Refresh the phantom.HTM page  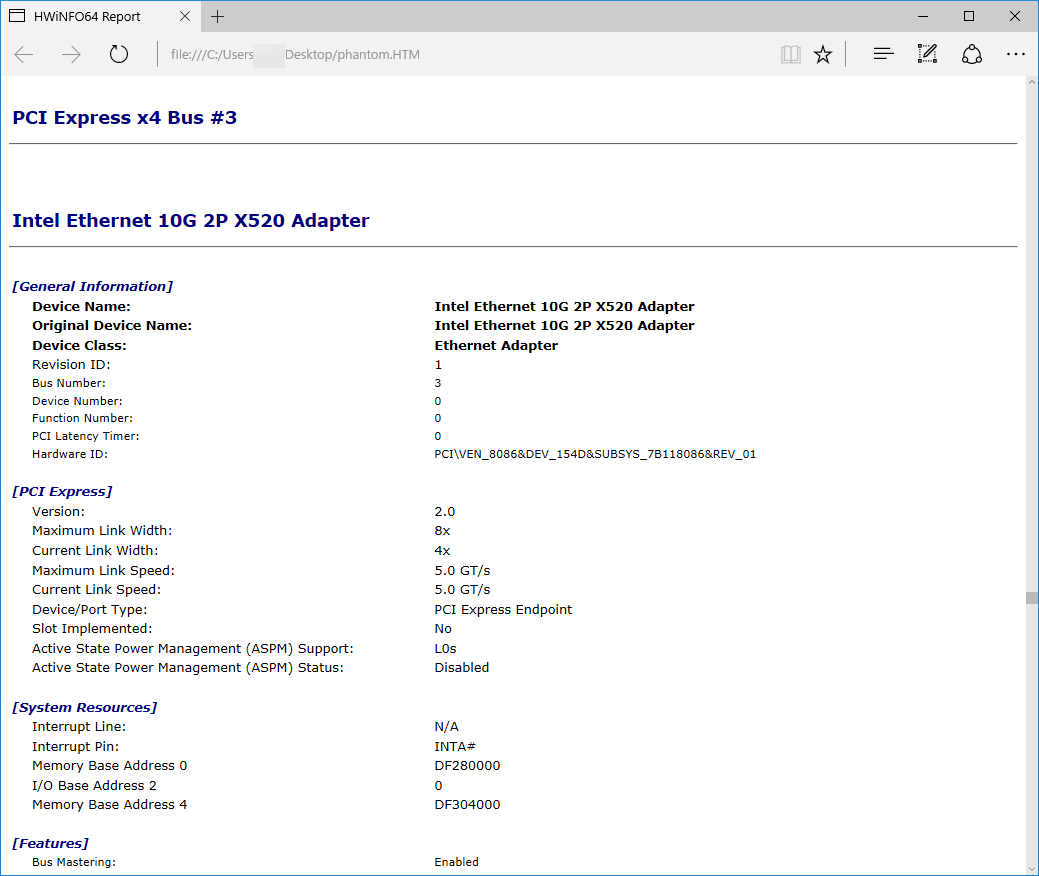119,54
